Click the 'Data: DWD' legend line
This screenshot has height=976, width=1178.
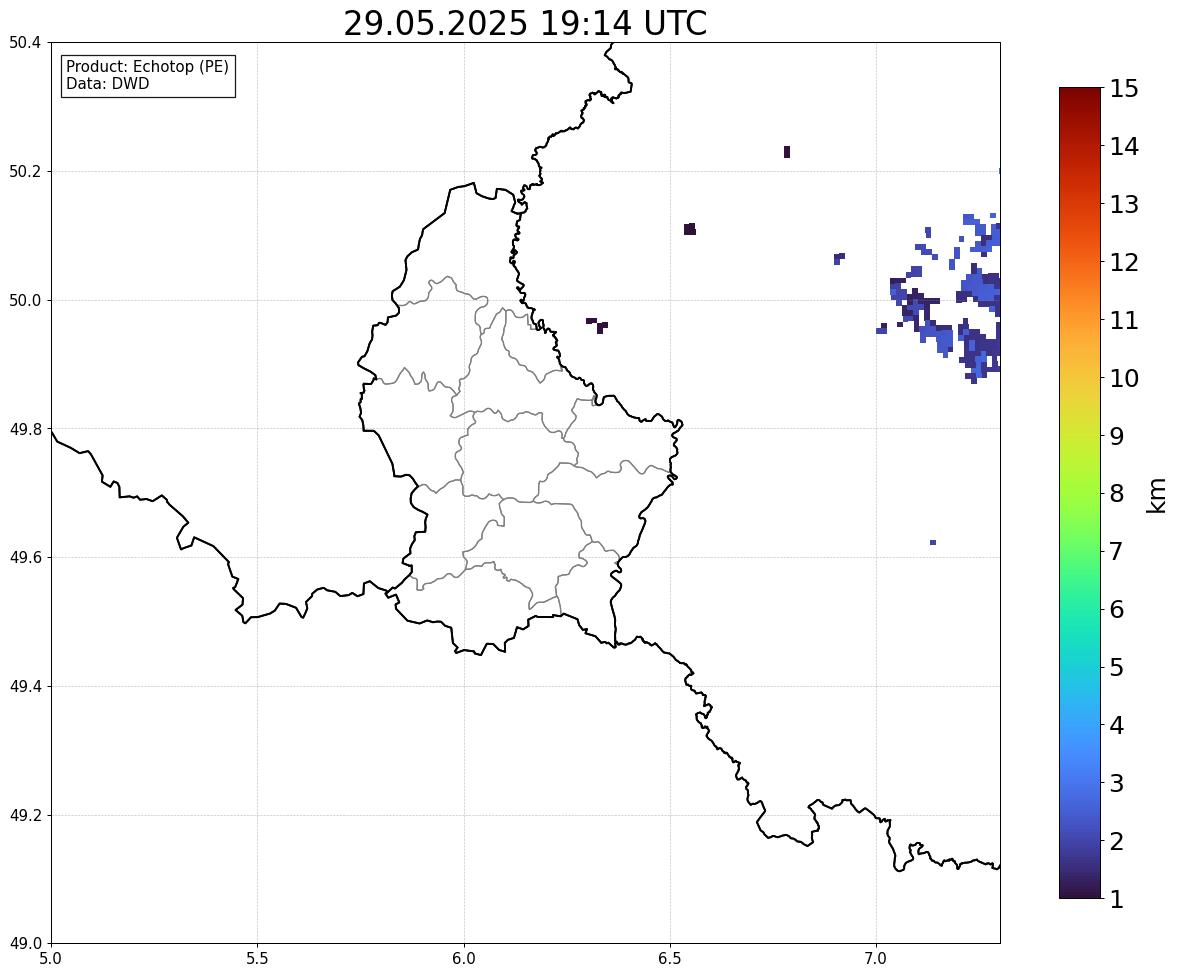pyautogui.click(x=107, y=83)
